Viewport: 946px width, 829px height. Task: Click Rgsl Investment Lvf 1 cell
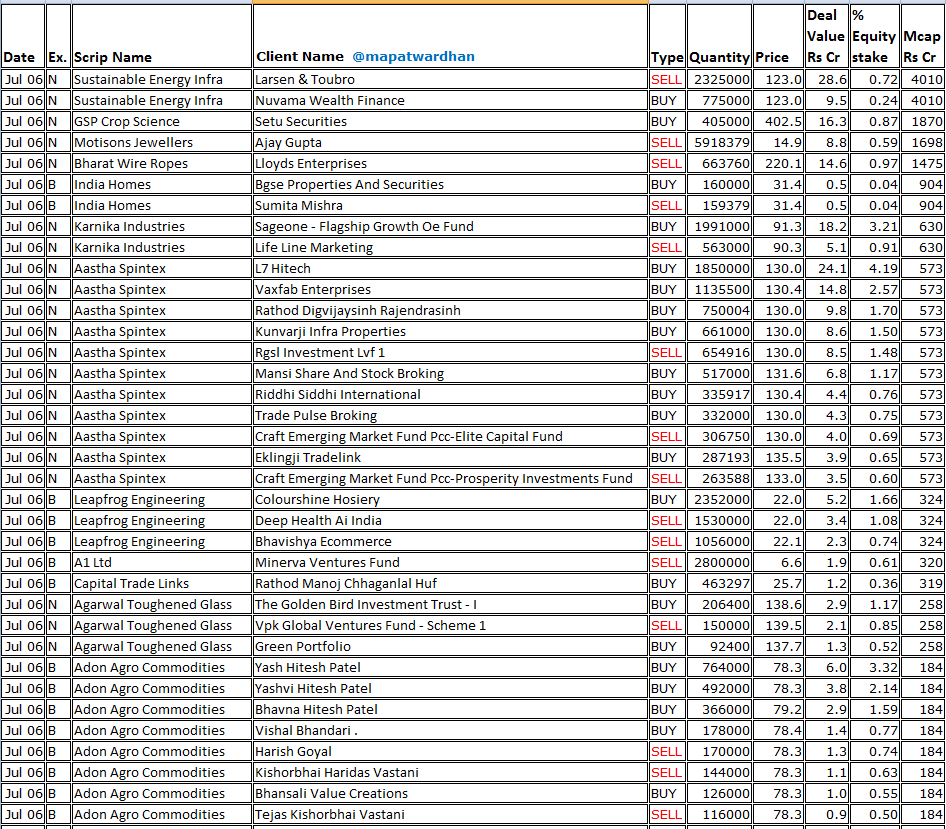[x=451, y=353]
